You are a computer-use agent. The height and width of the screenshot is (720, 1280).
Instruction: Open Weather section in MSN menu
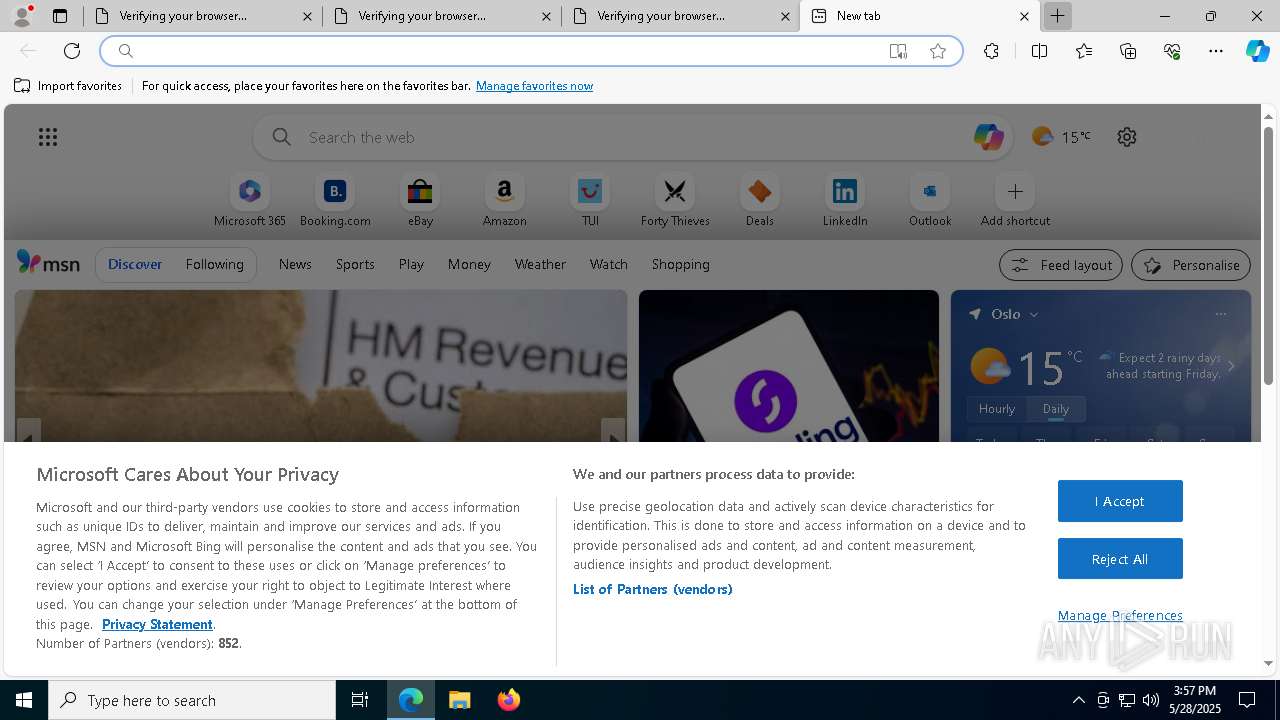click(x=540, y=264)
